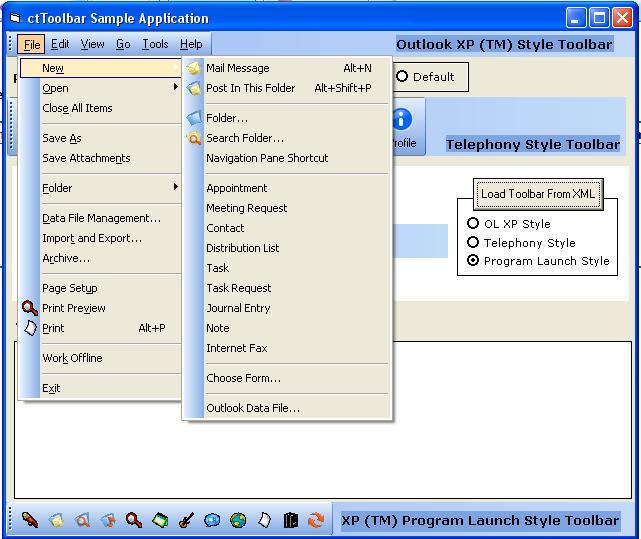The width and height of the screenshot is (641, 539).
Task: Click the paper icon beside Print
Action: [x=30, y=328]
